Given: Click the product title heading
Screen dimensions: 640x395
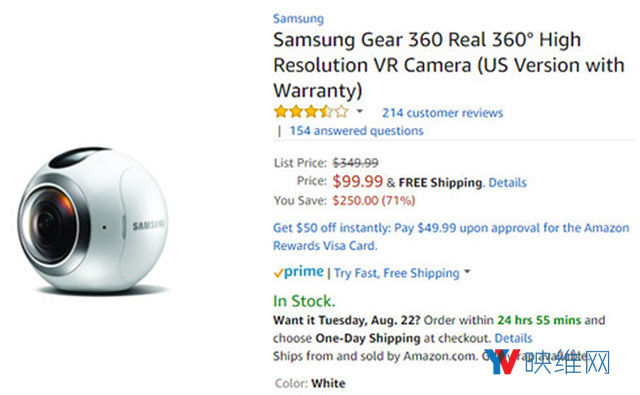Looking at the screenshot, I should (x=449, y=65).
